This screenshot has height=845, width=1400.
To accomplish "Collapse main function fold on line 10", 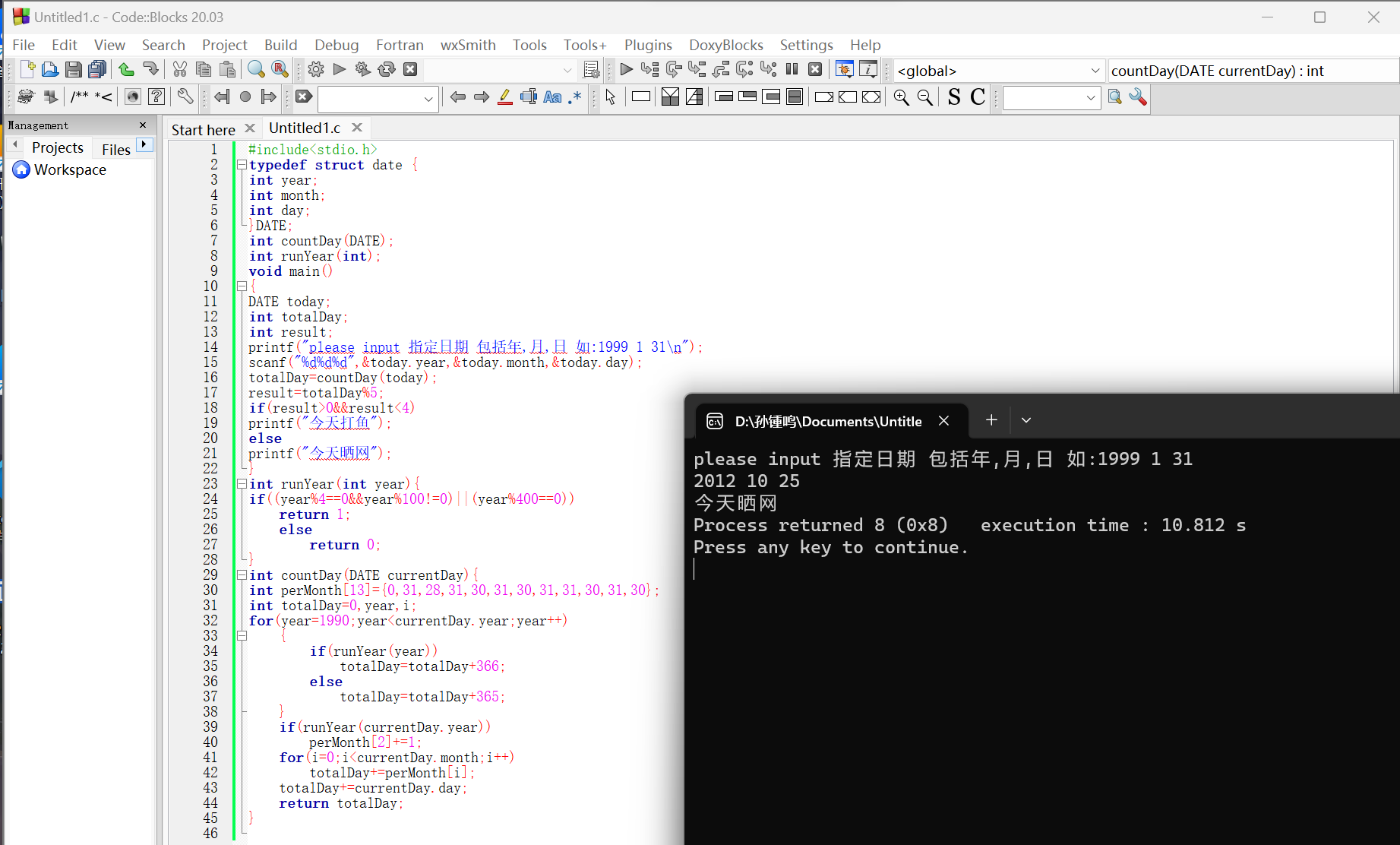I will [x=242, y=286].
